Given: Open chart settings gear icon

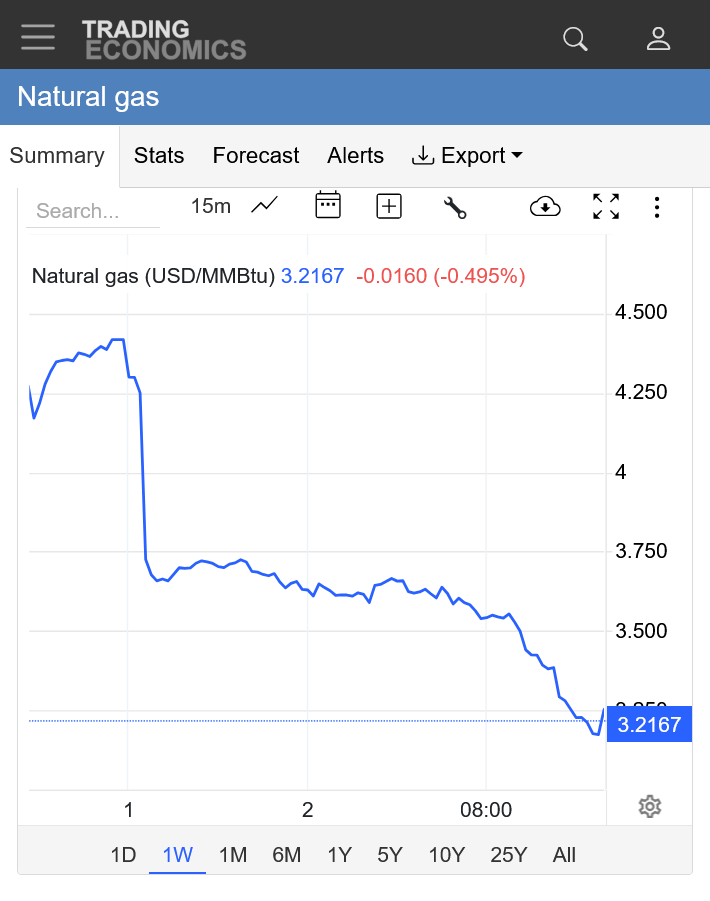Looking at the screenshot, I should tap(650, 806).
